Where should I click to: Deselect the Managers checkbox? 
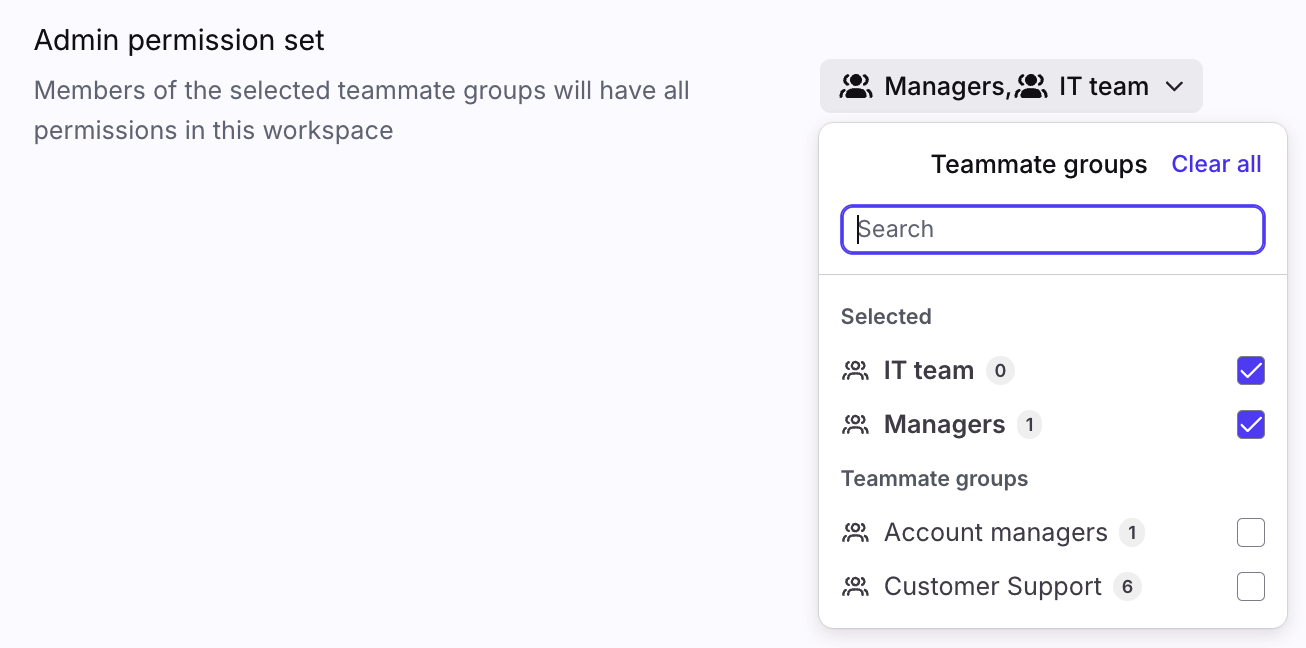pyautogui.click(x=1250, y=425)
